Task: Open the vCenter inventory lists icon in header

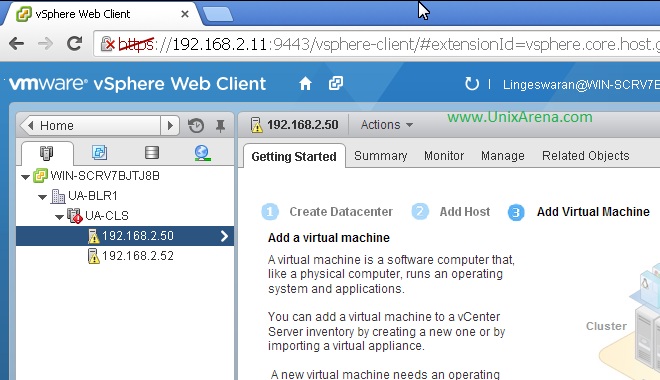Action: [335, 83]
